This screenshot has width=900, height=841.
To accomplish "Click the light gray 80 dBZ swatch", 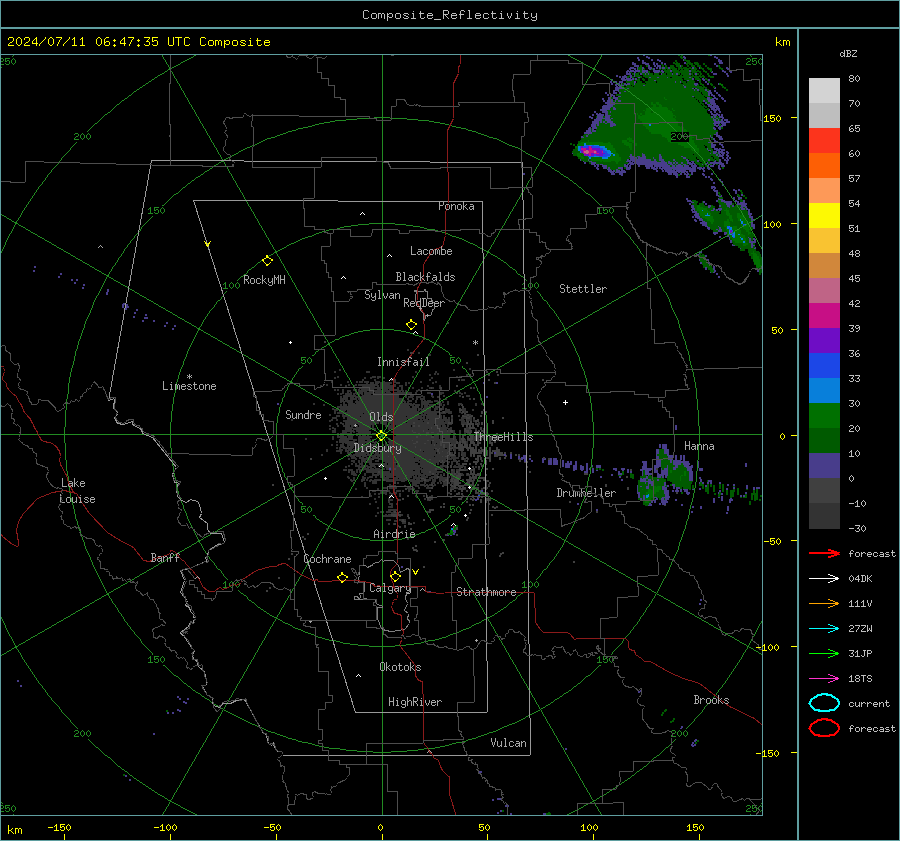I will (824, 90).
